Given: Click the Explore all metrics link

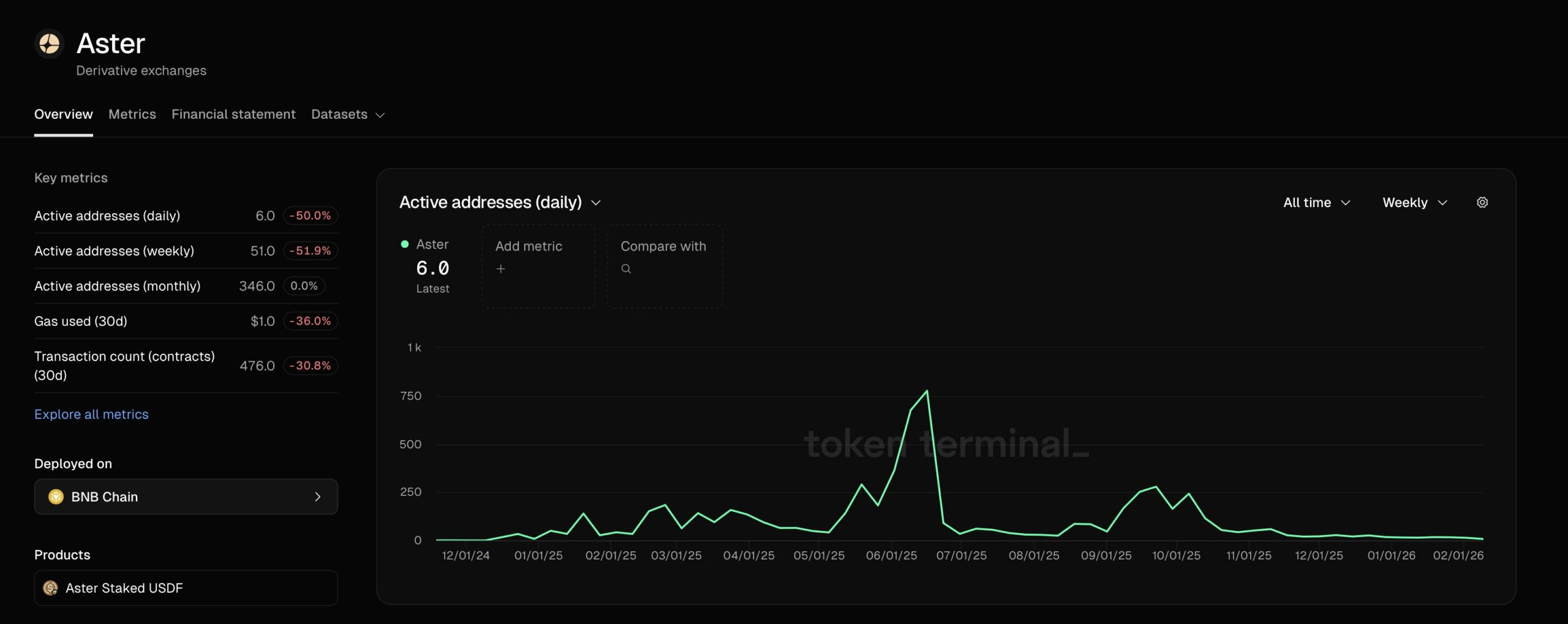Looking at the screenshot, I should point(91,414).
